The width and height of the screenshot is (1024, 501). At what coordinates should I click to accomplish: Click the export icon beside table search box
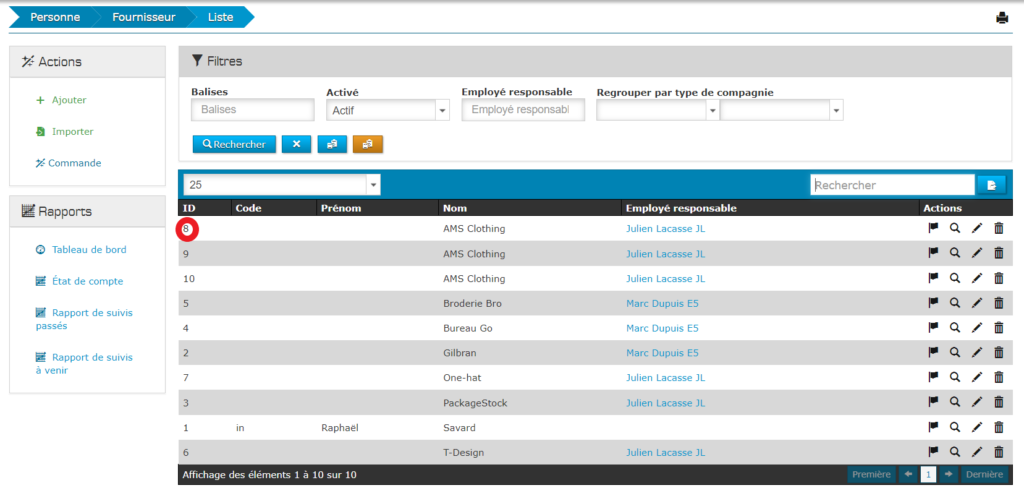[991, 185]
